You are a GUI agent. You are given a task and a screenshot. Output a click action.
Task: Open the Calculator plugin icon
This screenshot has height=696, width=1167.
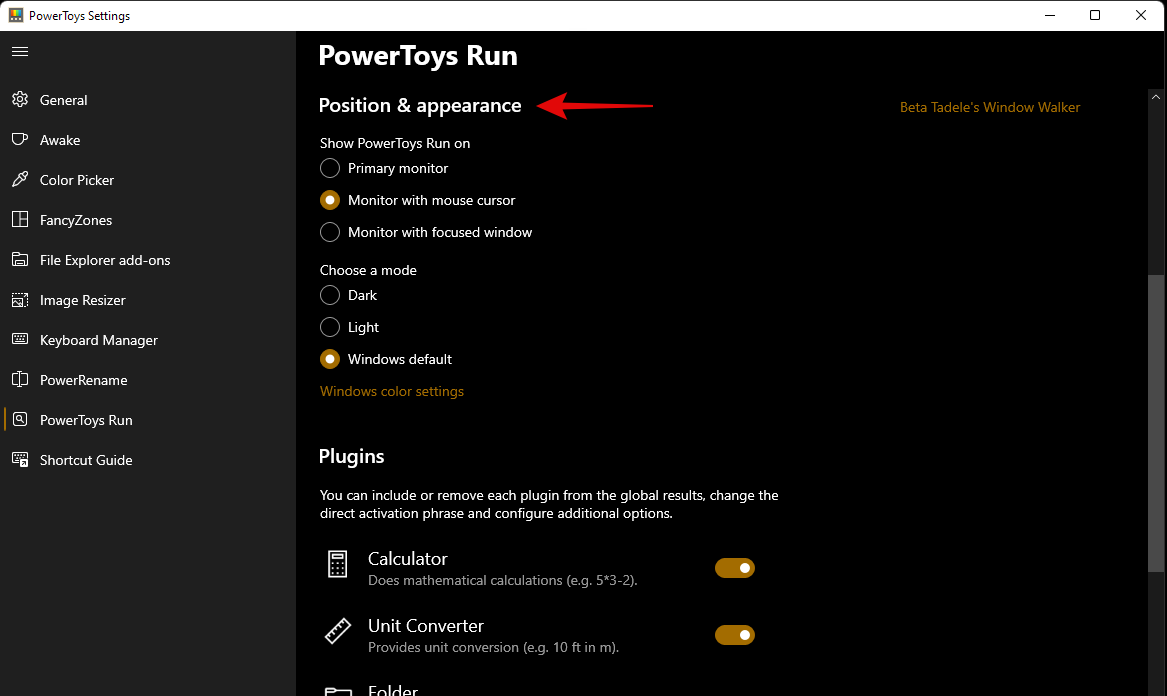pos(336,564)
